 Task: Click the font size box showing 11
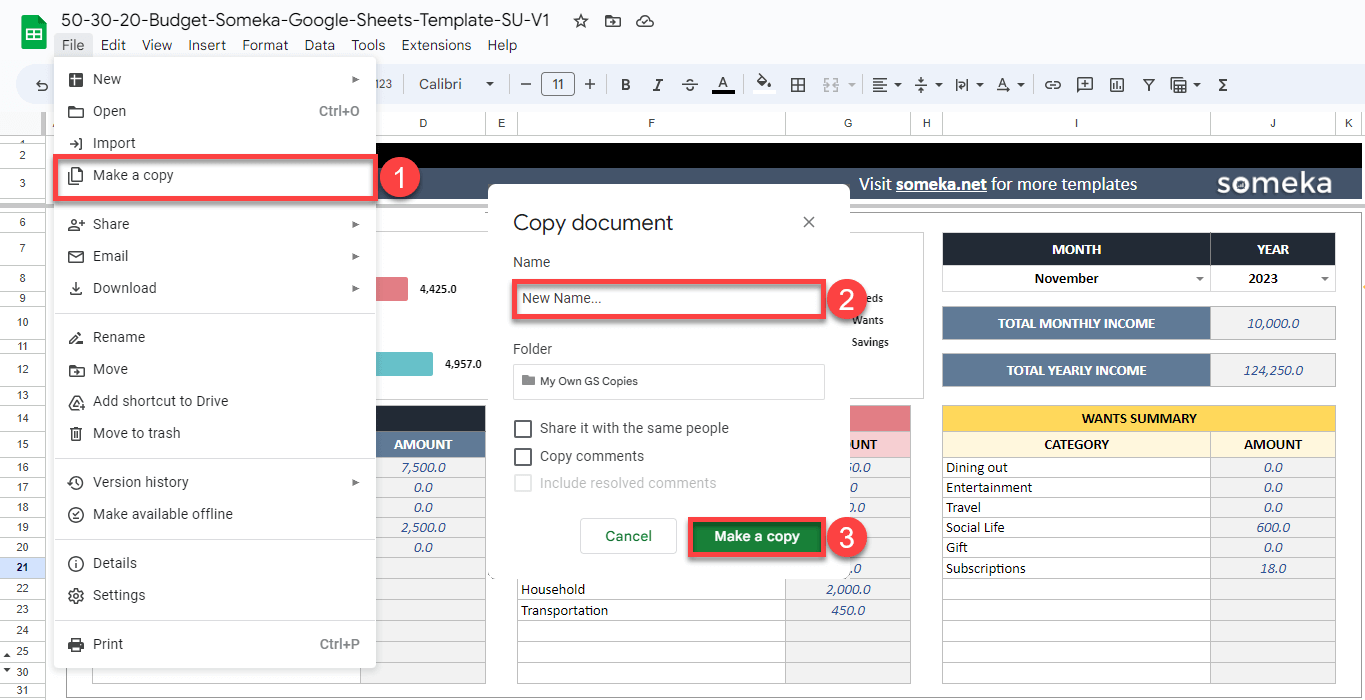point(558,84)
